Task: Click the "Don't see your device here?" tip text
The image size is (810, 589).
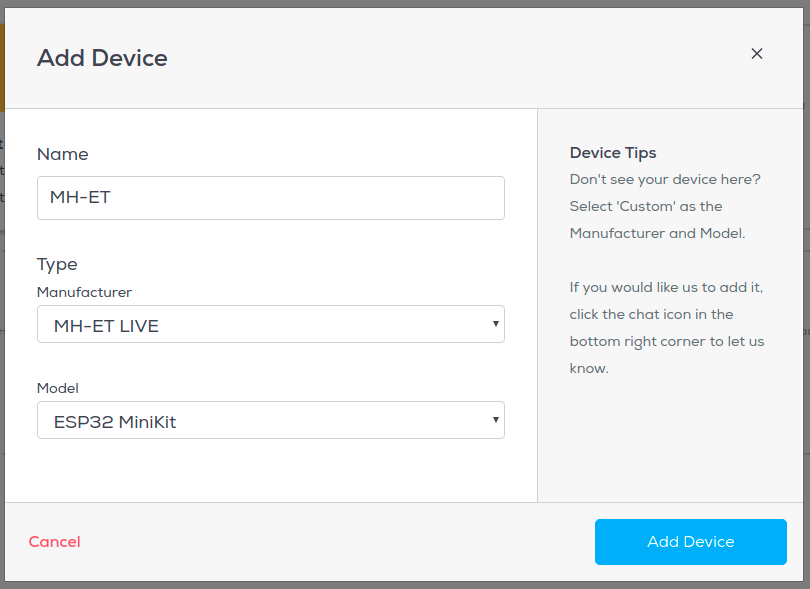Action: click(665, 179)
